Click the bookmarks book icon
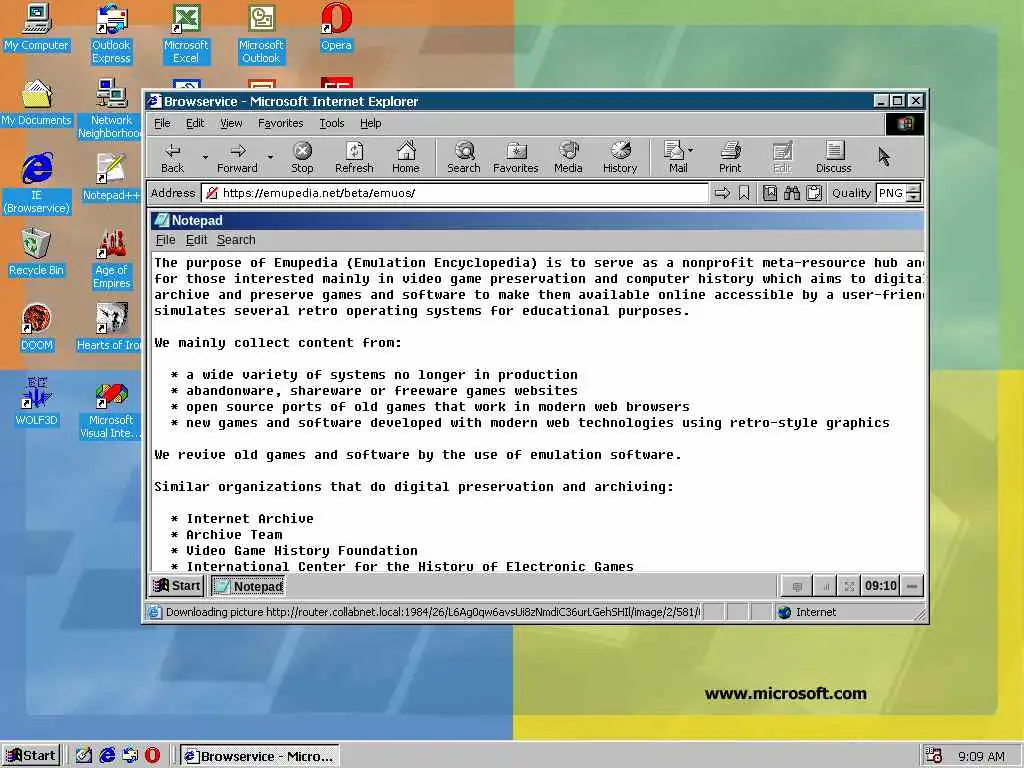The height and width of the screenshot is (768, 1024). (770, 193)
